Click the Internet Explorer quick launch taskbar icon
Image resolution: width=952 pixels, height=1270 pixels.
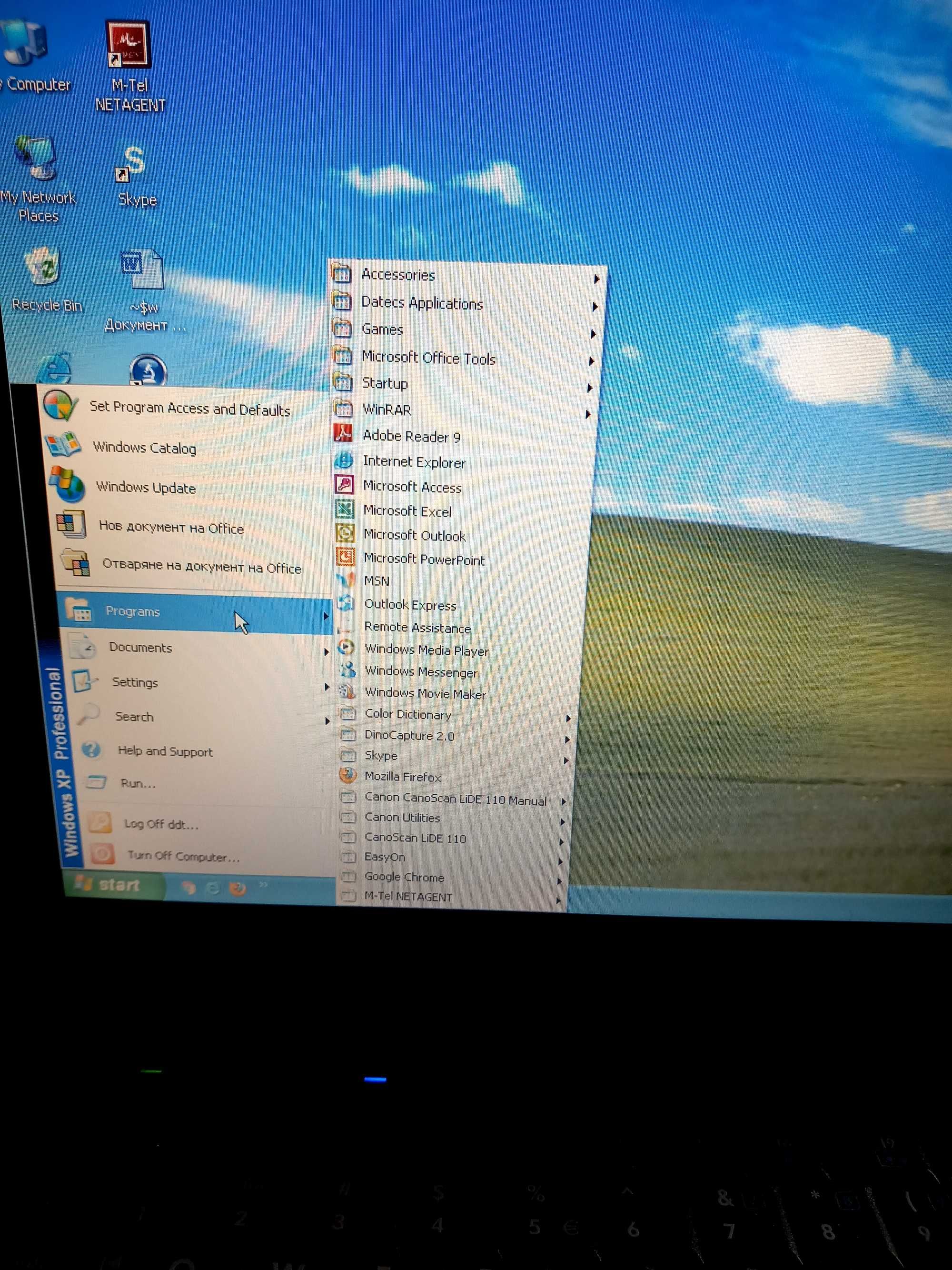[212, 888]
